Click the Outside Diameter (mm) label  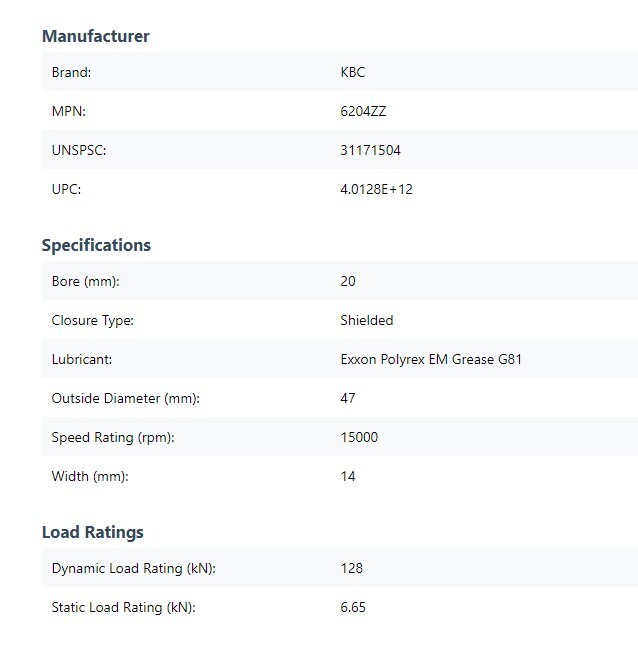point(126,399)
